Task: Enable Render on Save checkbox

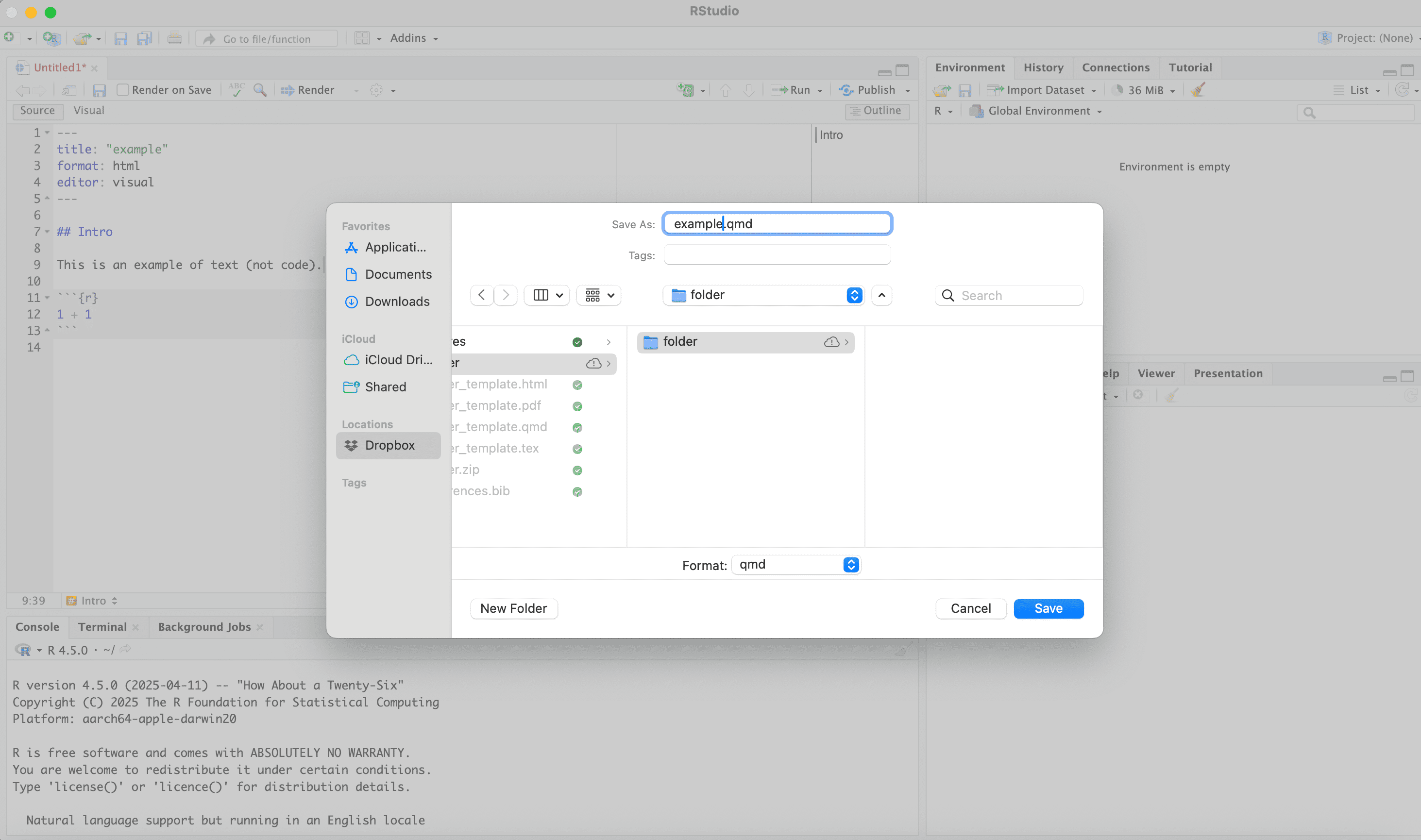Action: tap(123, 90)
